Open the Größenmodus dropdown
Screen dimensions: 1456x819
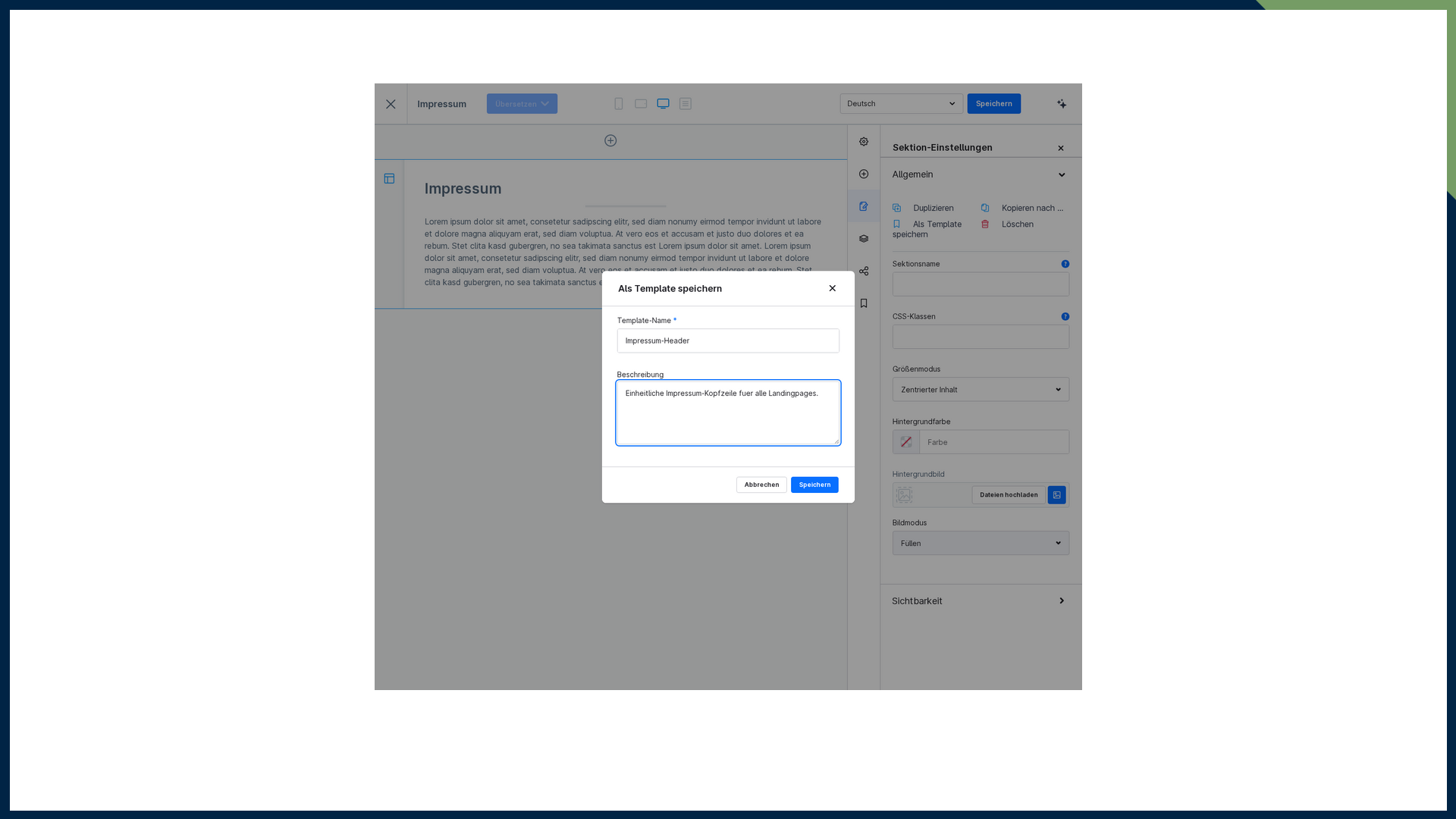[981, 390]
